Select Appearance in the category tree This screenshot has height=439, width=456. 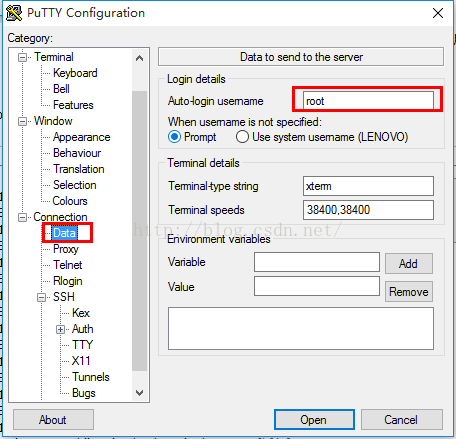[82, 137]
